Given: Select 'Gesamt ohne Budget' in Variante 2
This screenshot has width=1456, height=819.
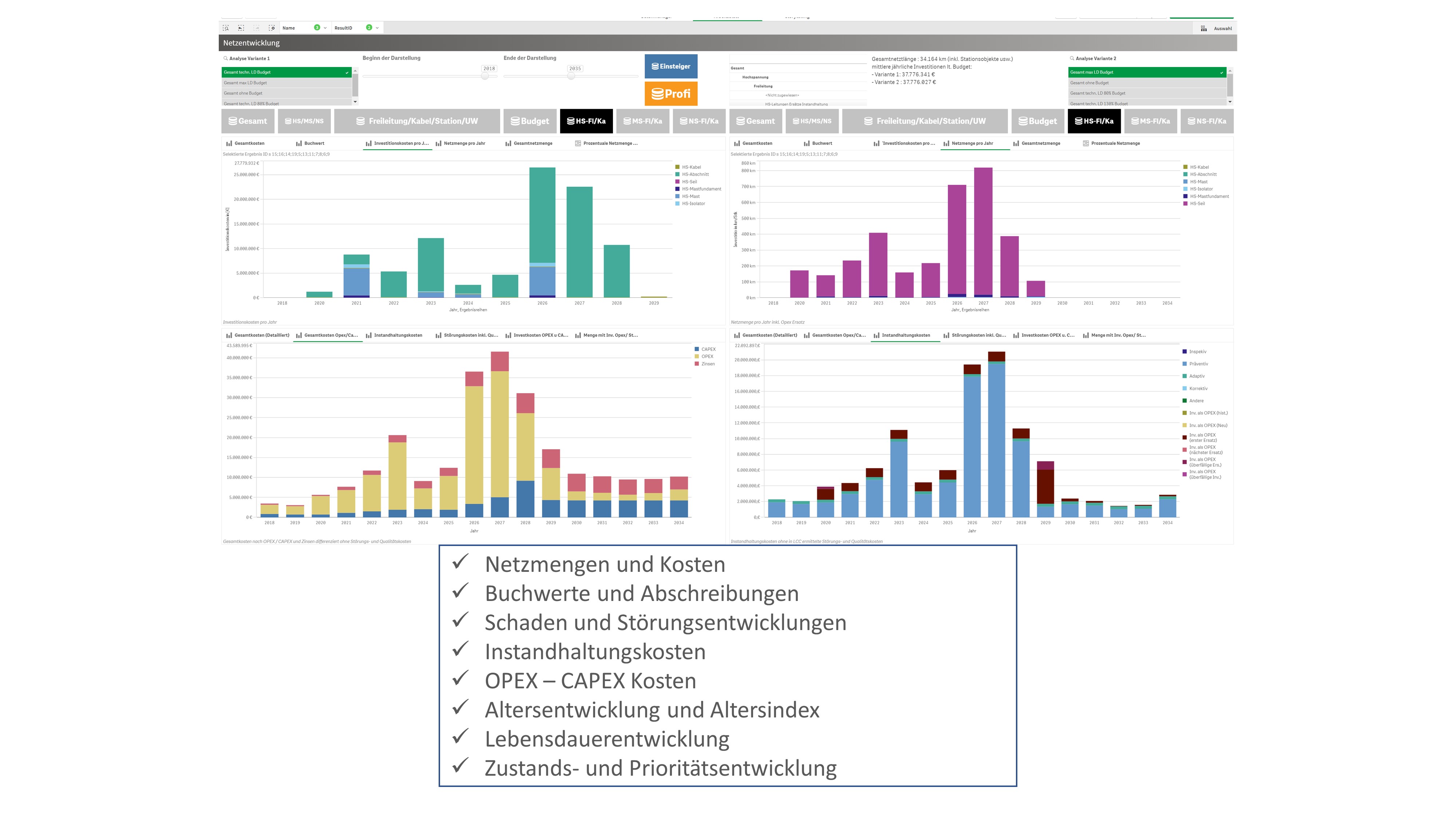Looking at the screenshot, I should 1147,83.
